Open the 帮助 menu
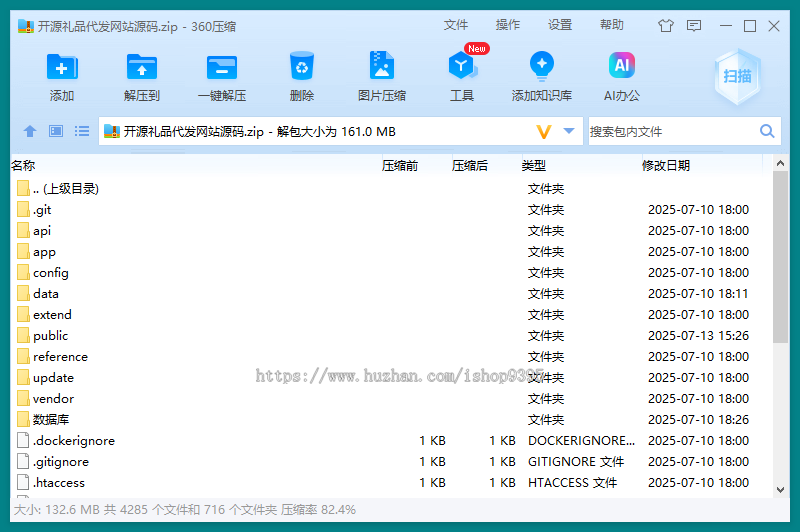 [x=612, y=25]
